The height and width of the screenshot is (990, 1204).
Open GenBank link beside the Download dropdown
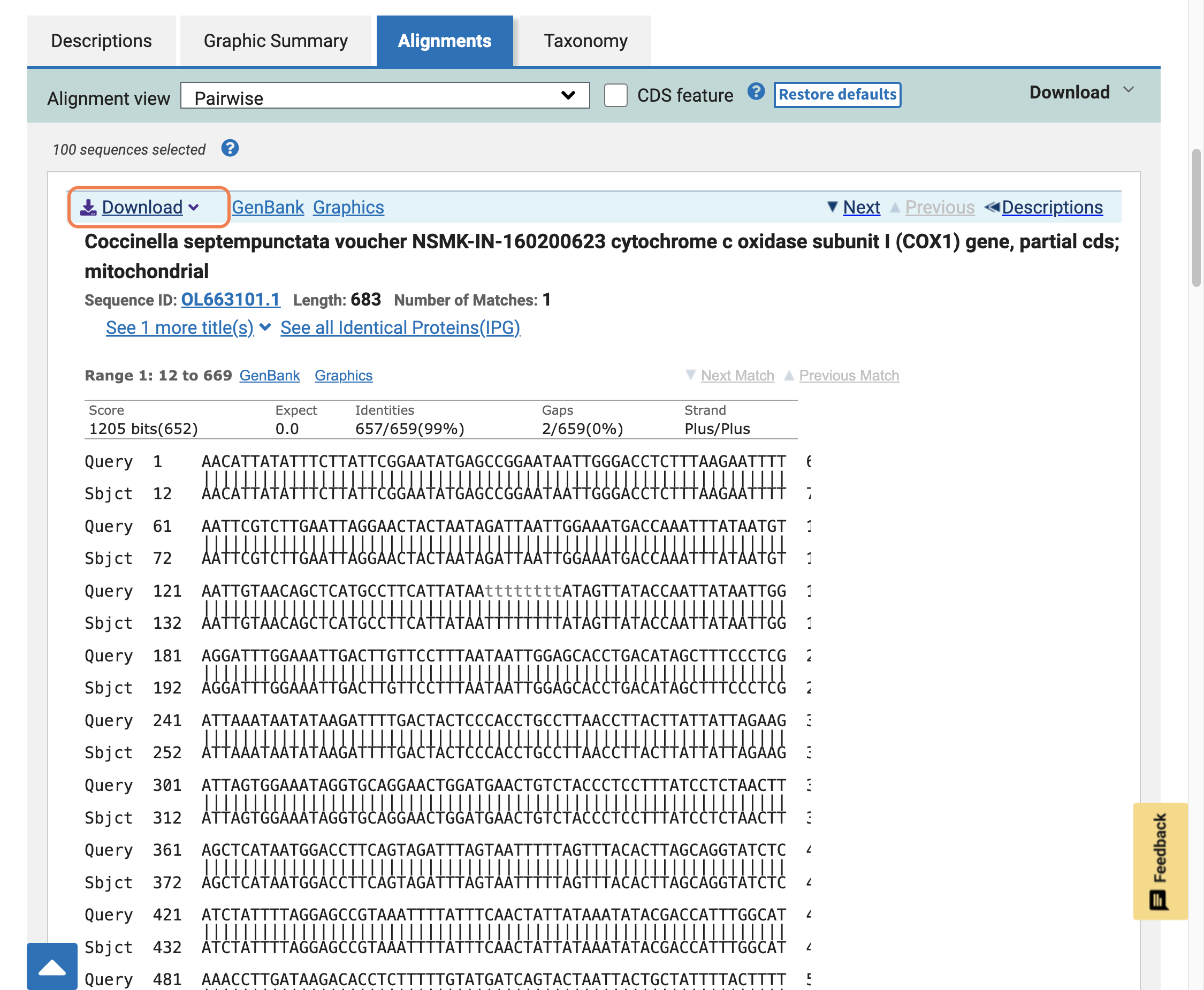[x=268, y=207]
